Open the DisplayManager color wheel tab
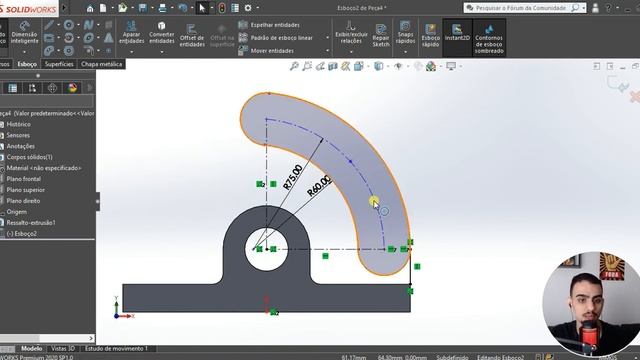The height and width of the screenshot is (360, 640). 72,88
